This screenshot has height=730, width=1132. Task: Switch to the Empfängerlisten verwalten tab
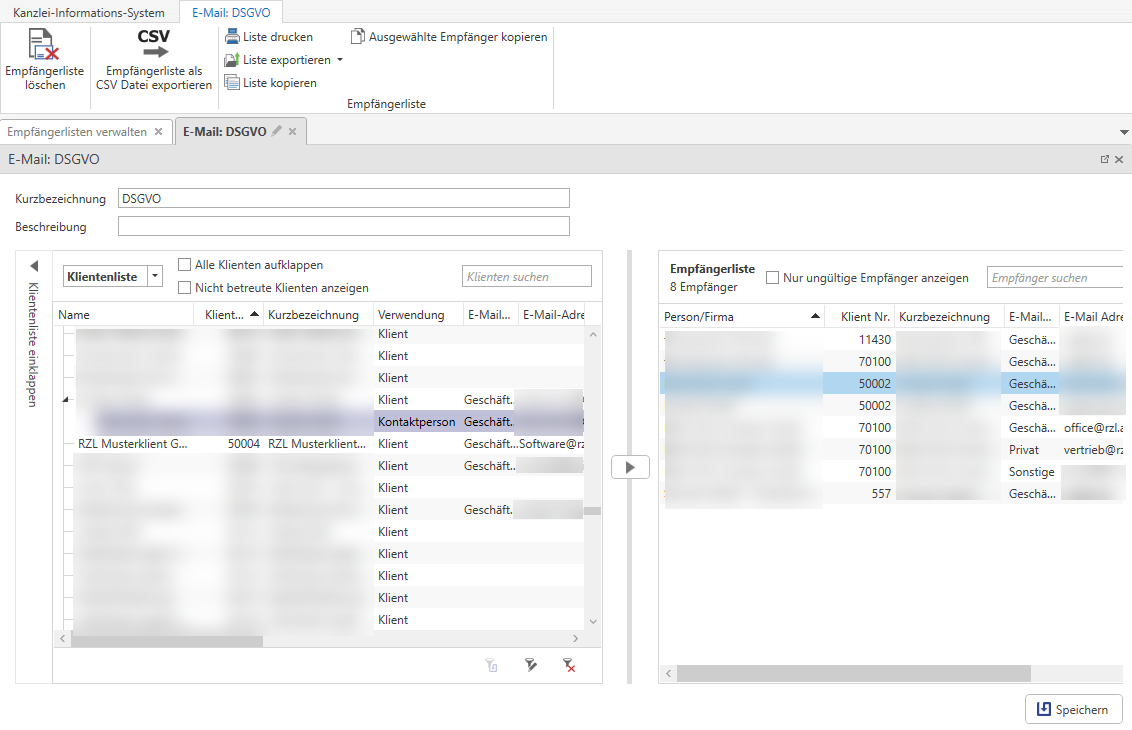[x=77, y=132]
